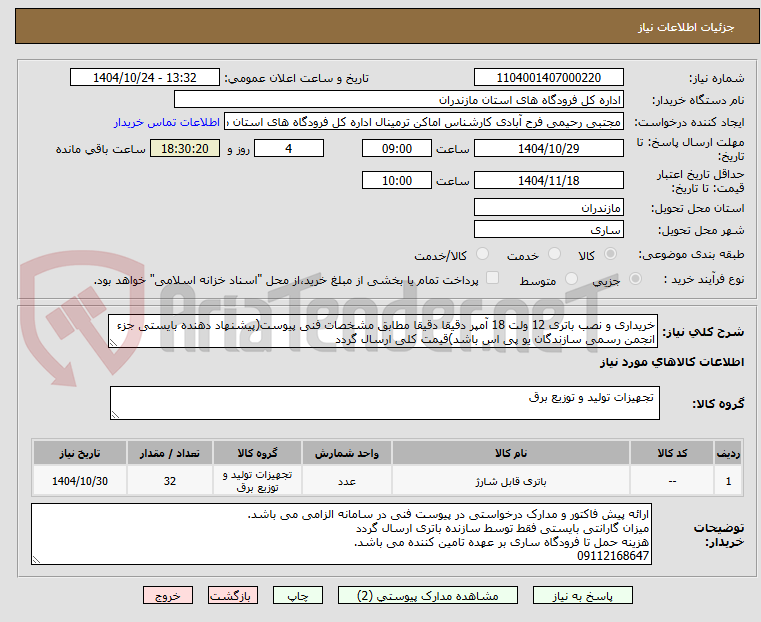The height and width of the screenshot is (622, 761).
Task: Click the ردیف column header
Action: click(x=728, y=453)
